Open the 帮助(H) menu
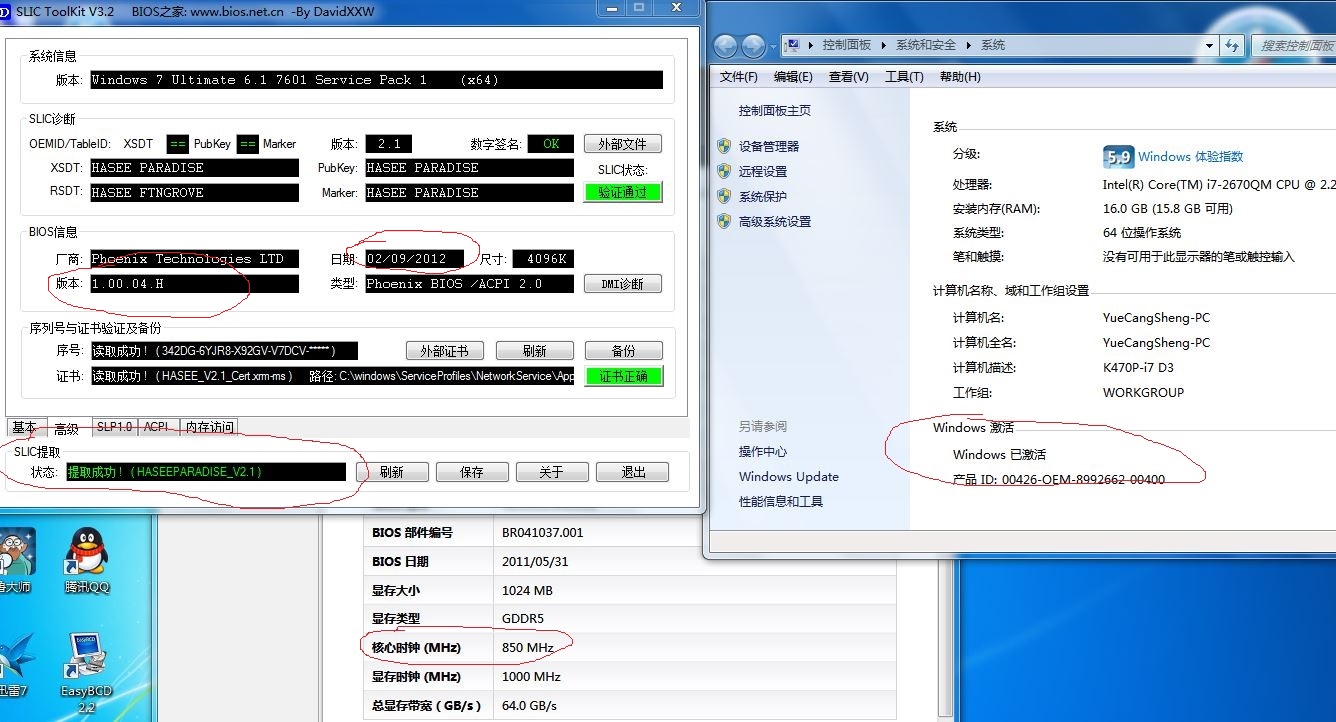 960,77
